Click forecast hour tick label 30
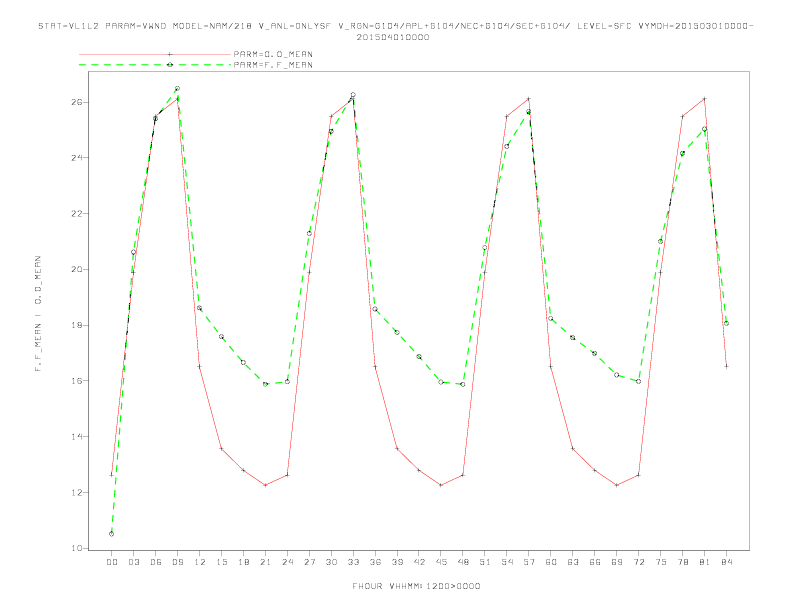 click(331, 562)
